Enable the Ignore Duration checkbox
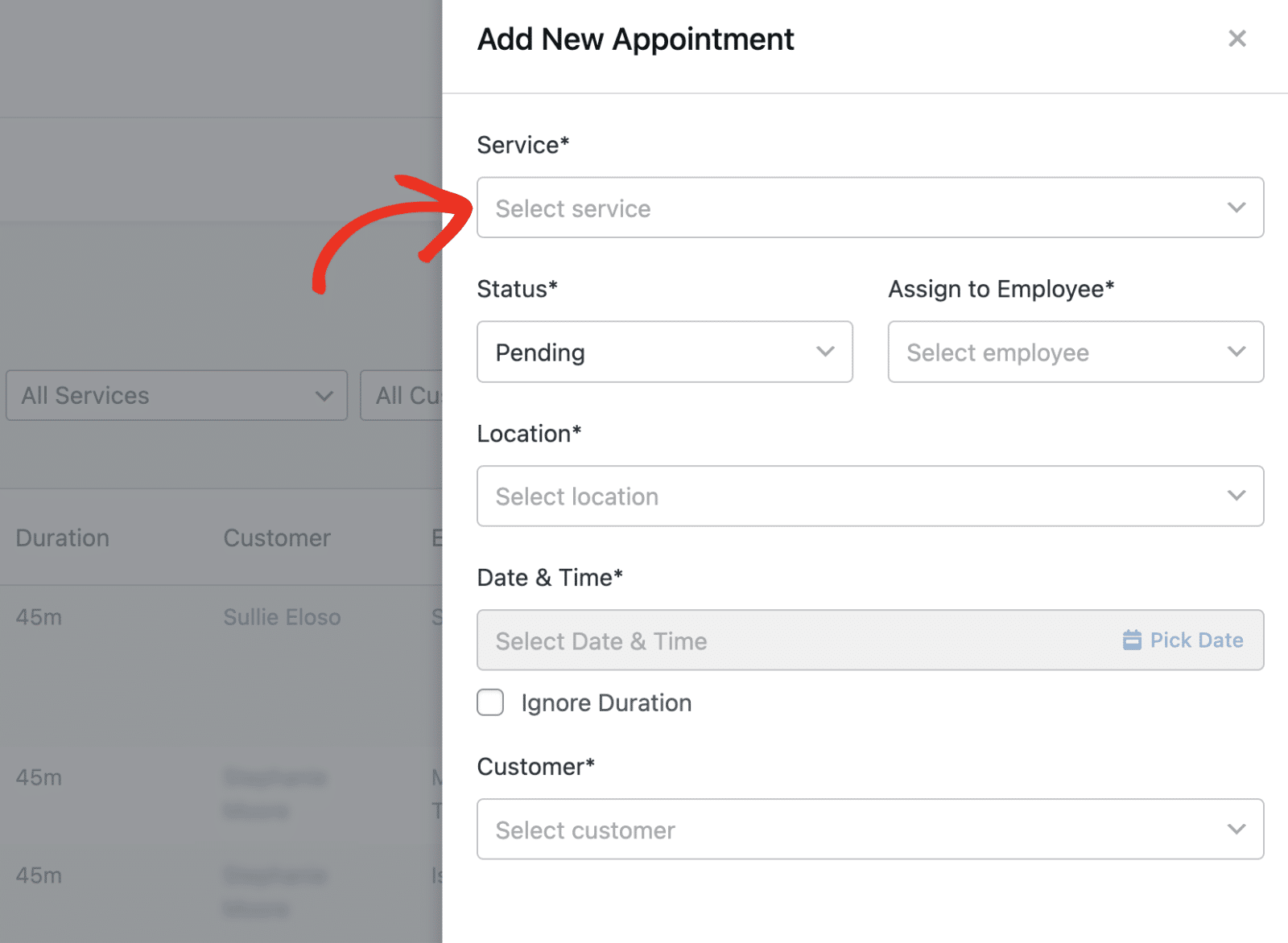Image resolution: width=1288 pixels, height=943 pixels. (x=490, y=702)
